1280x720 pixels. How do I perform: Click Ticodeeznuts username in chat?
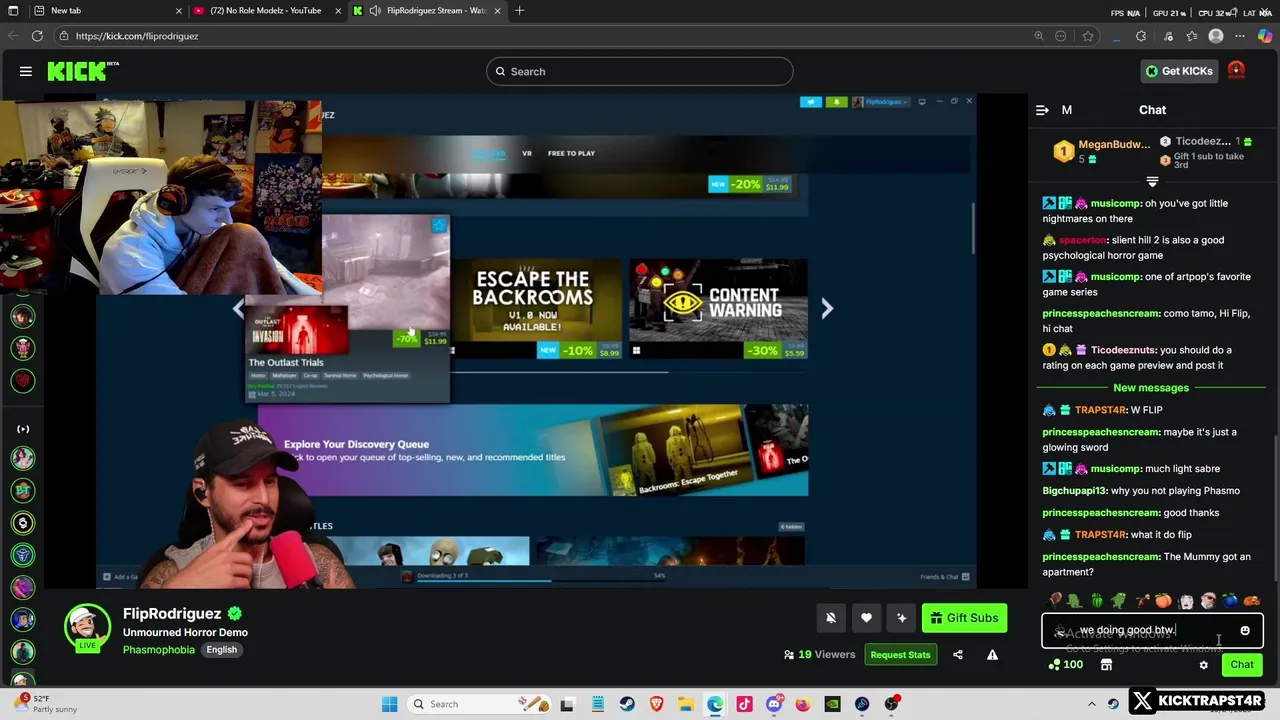tap(1123, 350)
